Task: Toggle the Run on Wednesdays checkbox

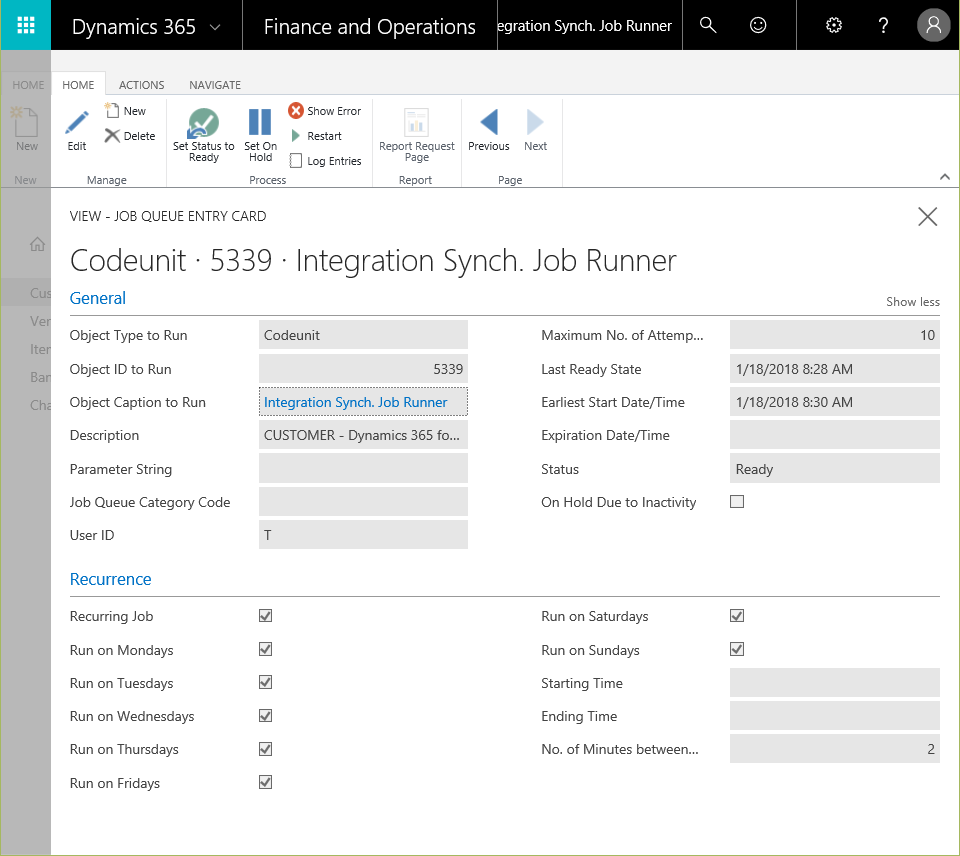Action: (x=266, y=715)
